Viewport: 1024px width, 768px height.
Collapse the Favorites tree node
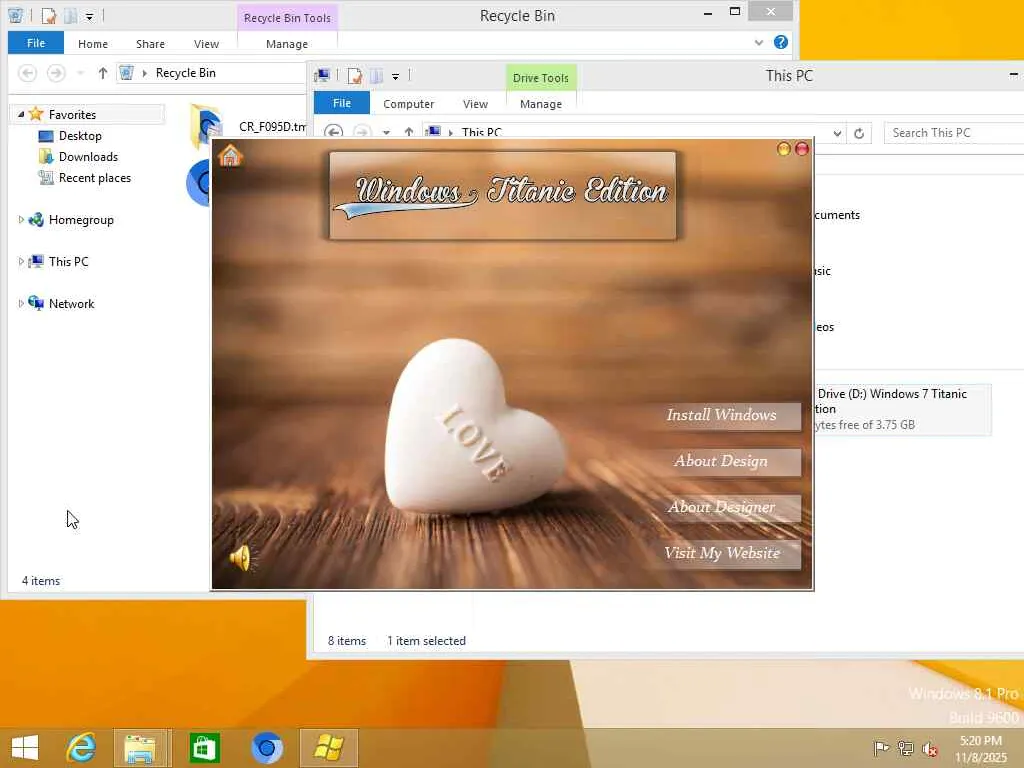click(21, 114)
